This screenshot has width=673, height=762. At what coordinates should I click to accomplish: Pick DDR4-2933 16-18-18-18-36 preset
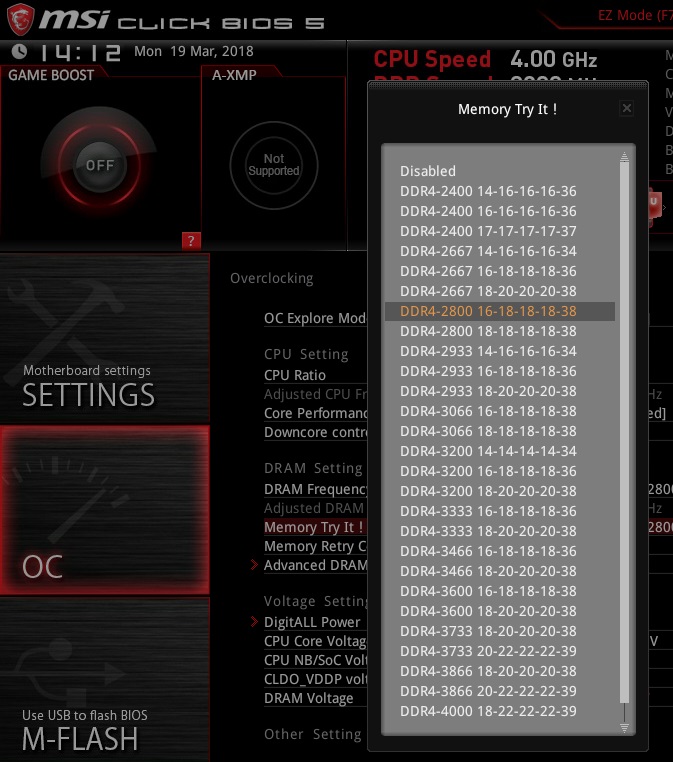488,371
